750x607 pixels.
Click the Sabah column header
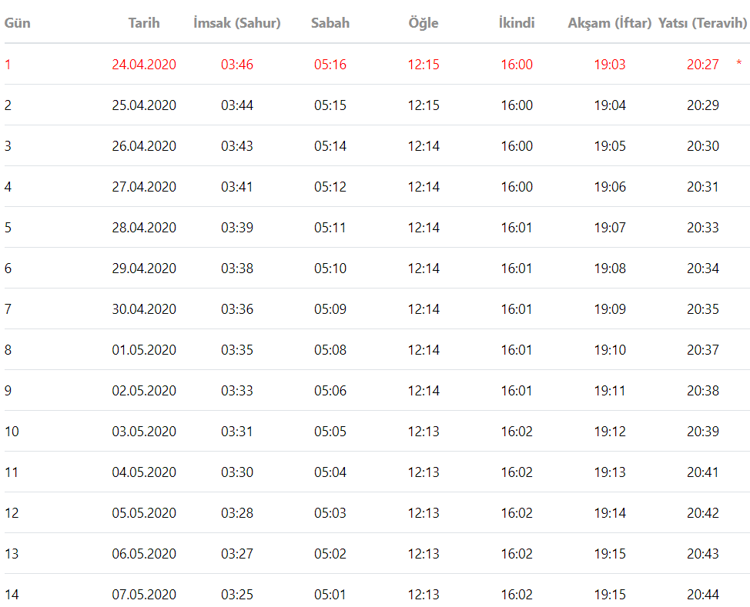click(330, 23)
